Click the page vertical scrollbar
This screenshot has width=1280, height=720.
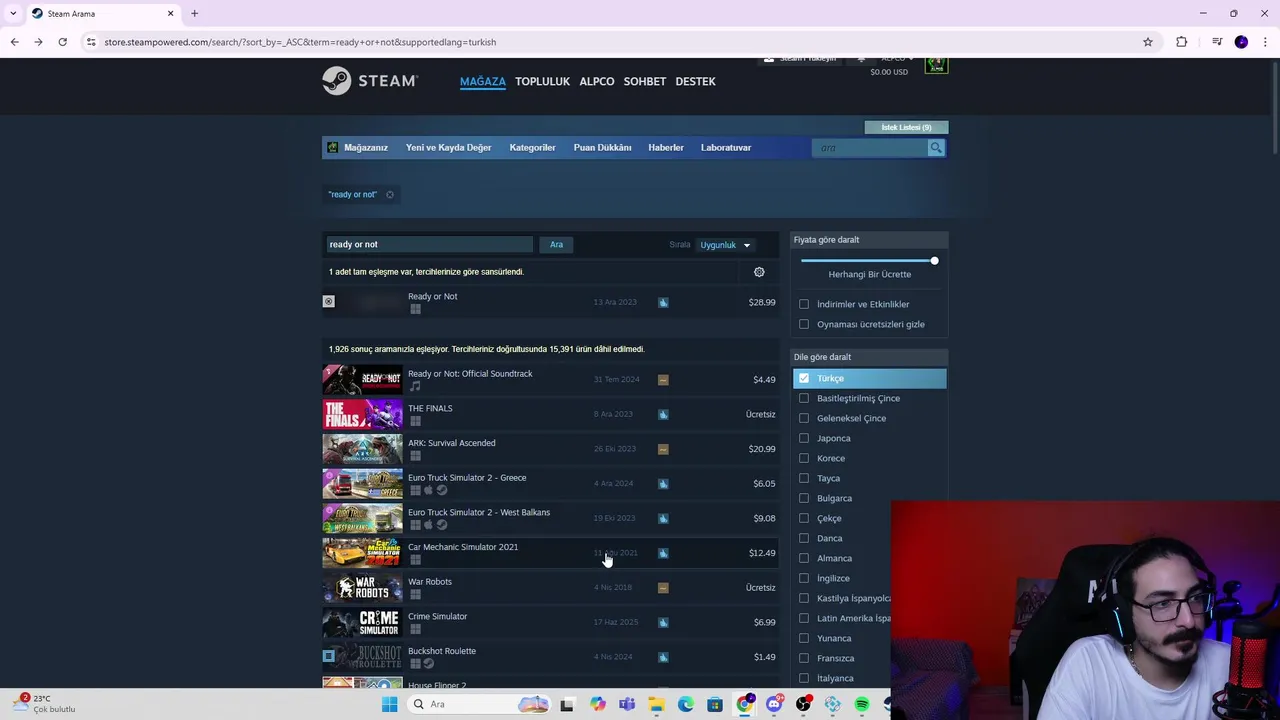point(1274,110)
